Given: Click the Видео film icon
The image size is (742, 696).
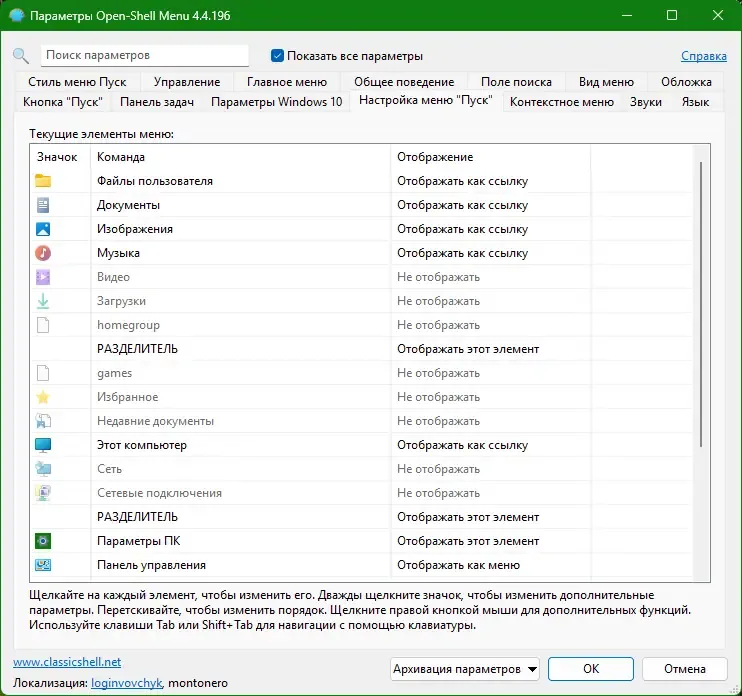Looking at the screenshot, I should click(43, 277).
